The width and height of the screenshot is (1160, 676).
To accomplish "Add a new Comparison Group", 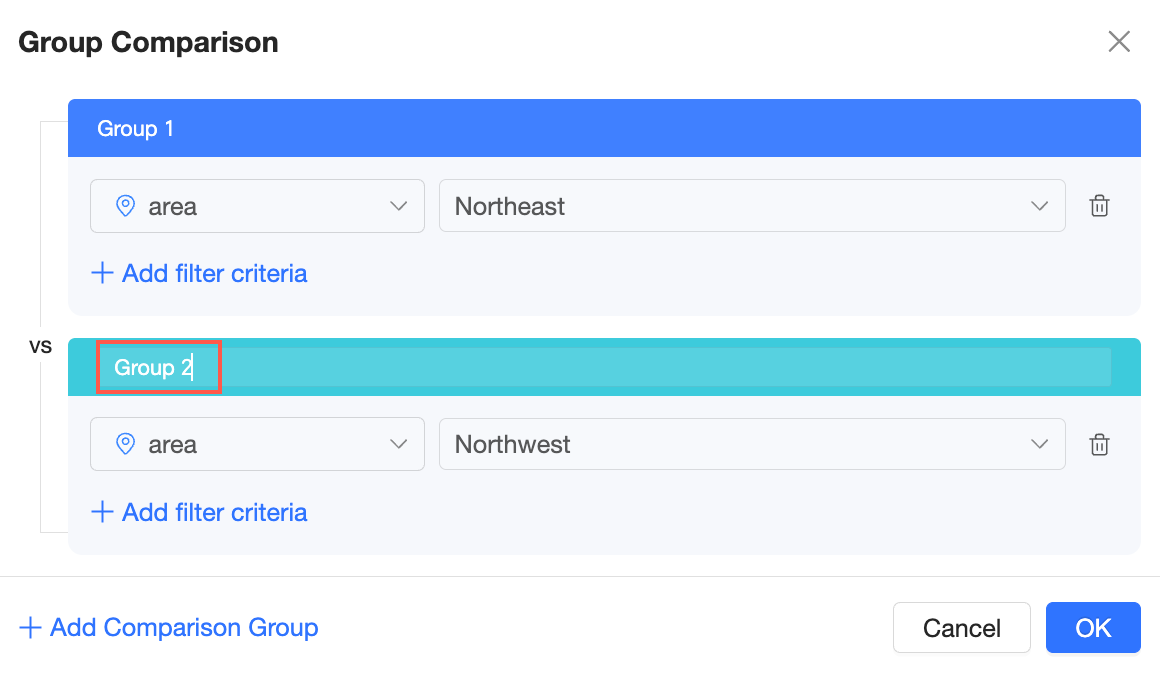I will [x=169, y=627].
